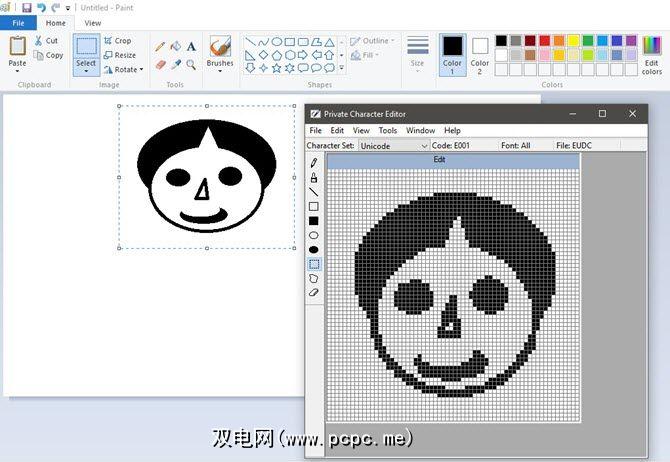Open Customize Quick Access Toolbar arrow

coord(68,8)
